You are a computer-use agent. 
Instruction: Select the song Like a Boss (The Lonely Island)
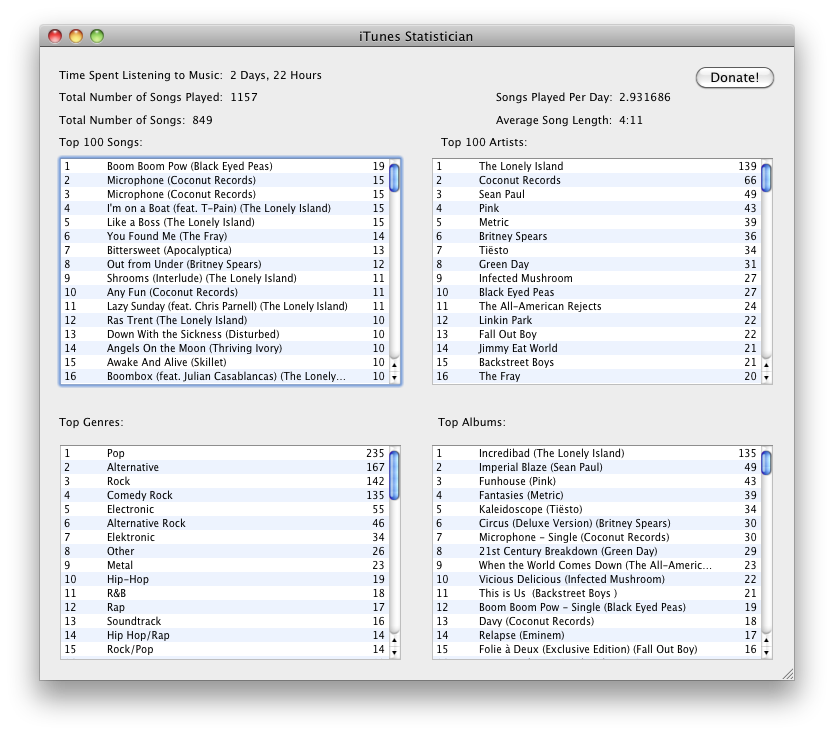click(x=225, y=222)
